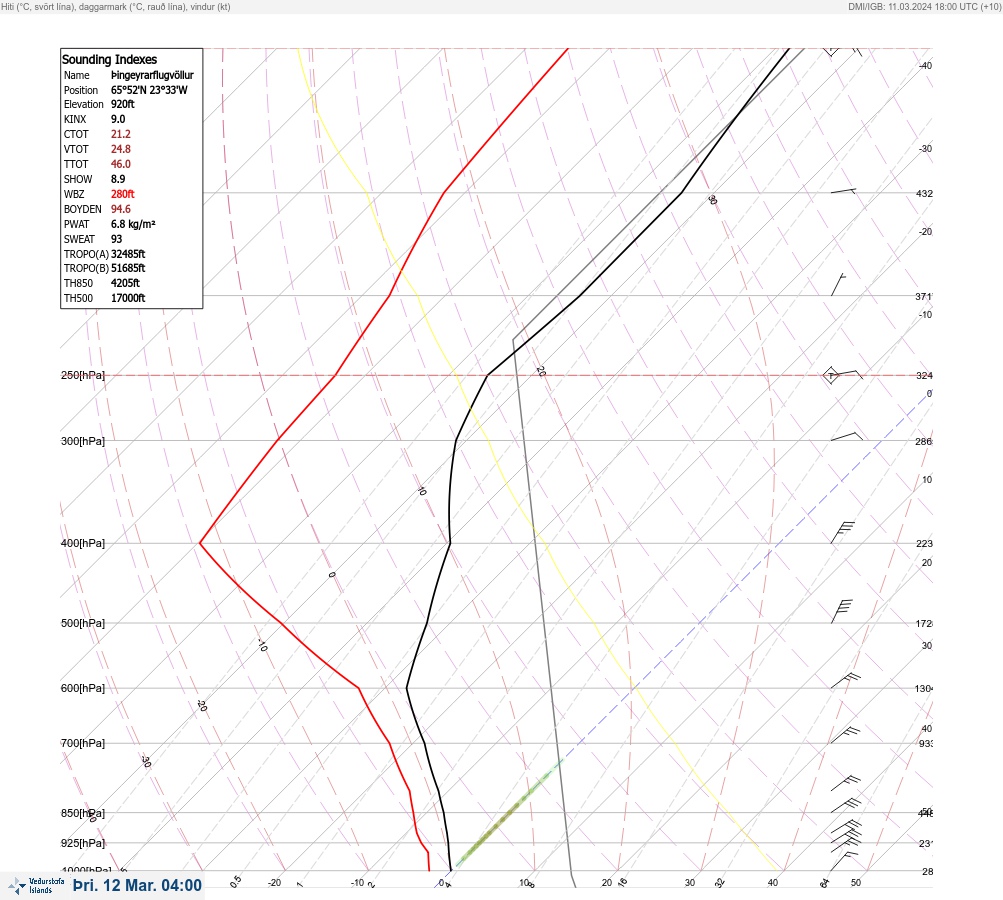1003x900 pixels.
Task: Click the wind barb at 250 hPa
Action: 844,375
